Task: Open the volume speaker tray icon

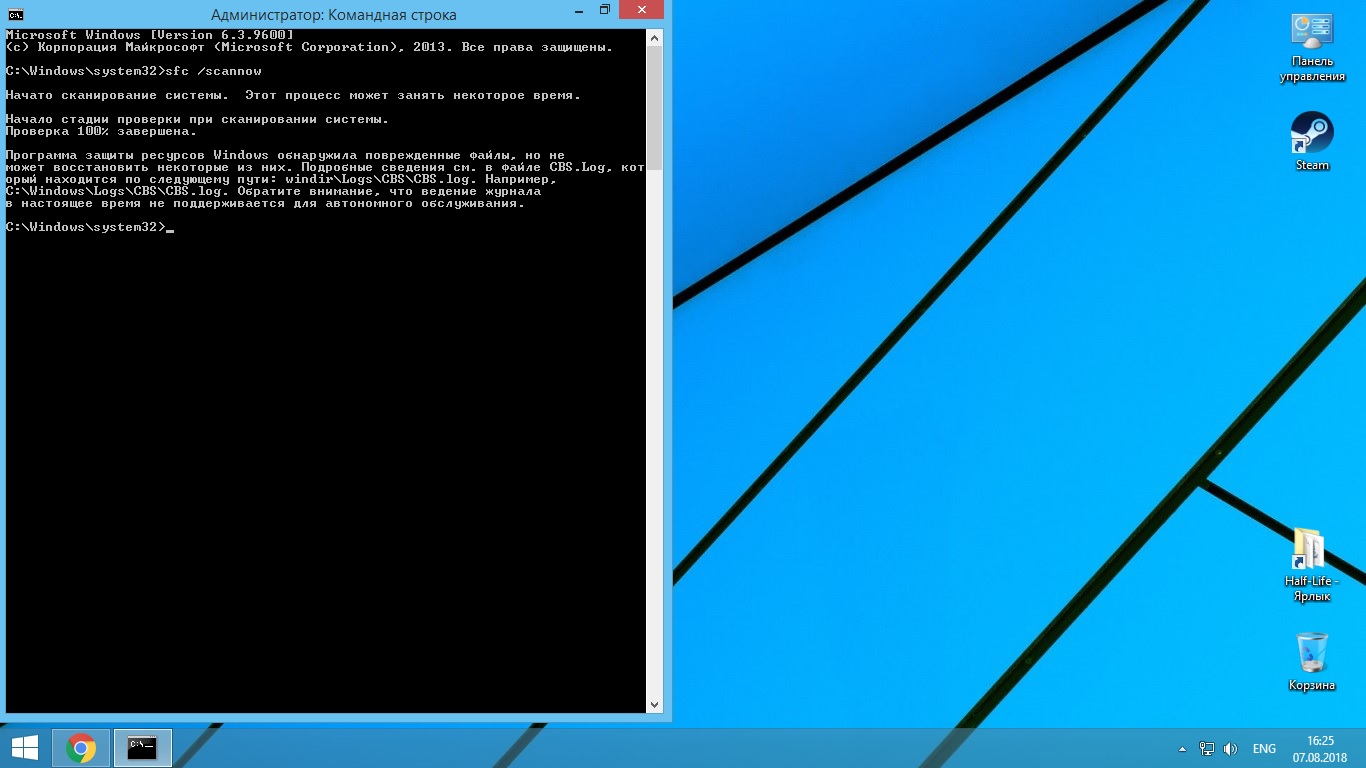Action: click(1230, 749)
